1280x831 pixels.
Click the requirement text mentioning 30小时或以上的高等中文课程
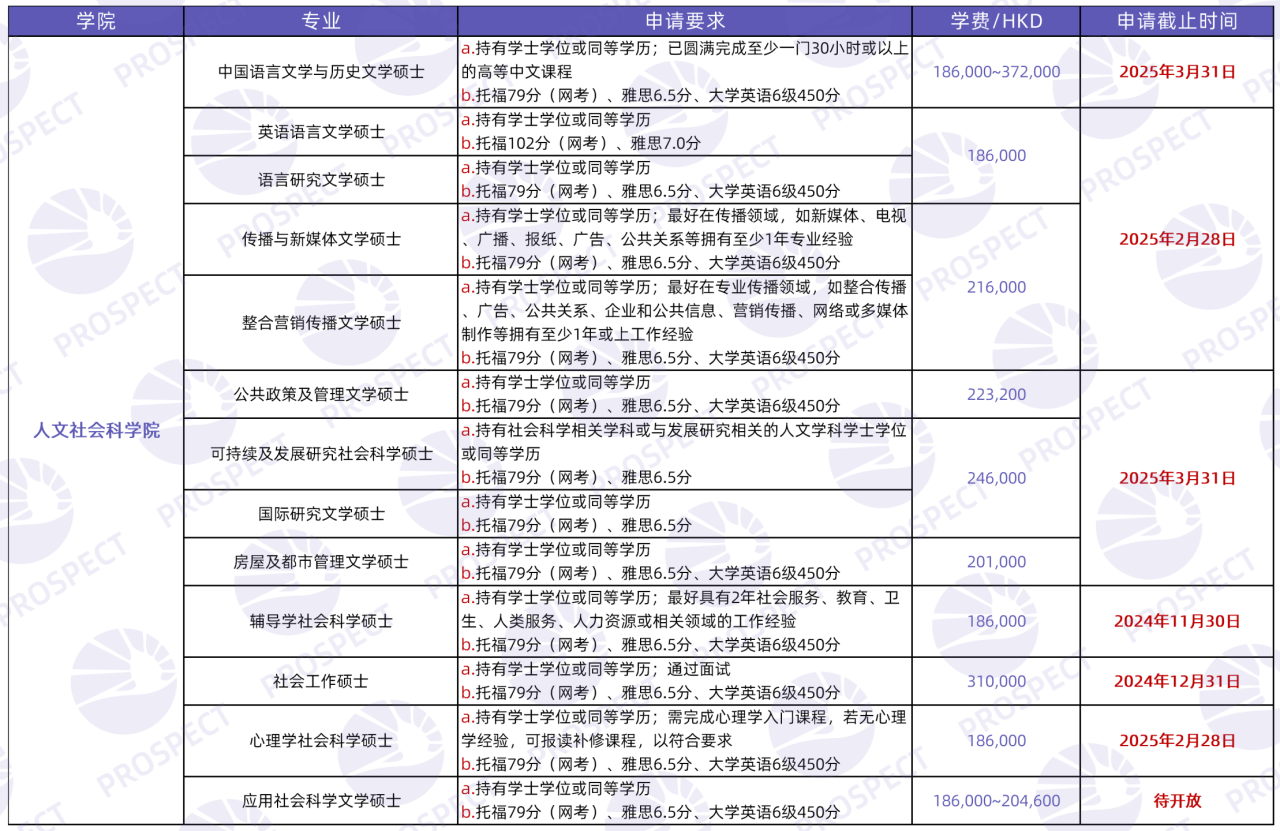point(685,60)
